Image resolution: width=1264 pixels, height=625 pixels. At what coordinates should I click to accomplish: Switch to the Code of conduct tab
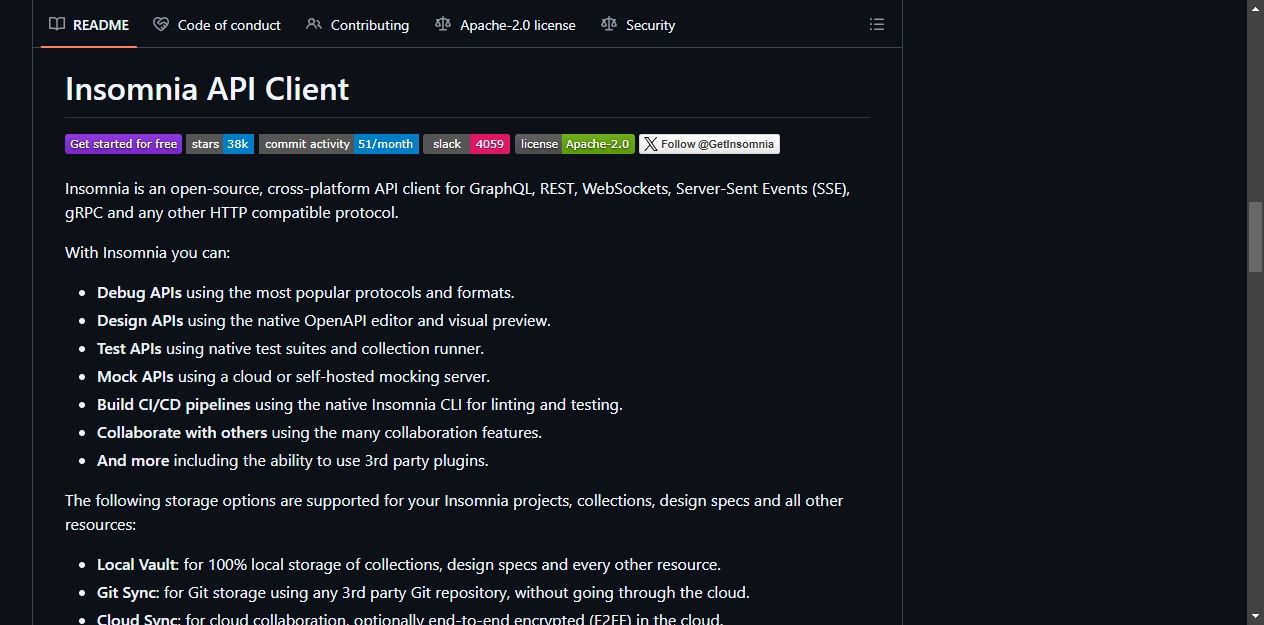[217, 25]
